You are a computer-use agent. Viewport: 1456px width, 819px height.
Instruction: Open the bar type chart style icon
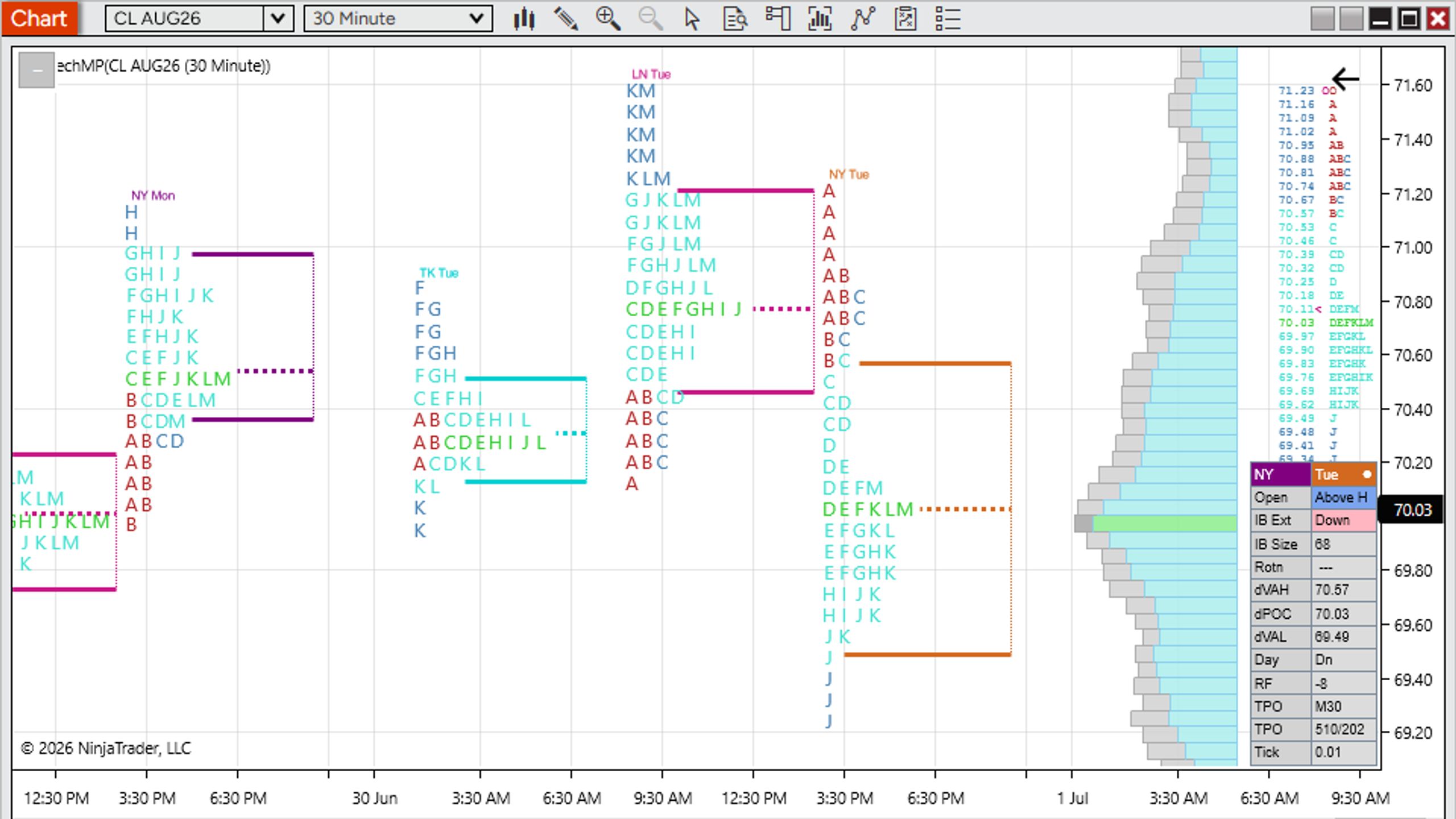point(524,19)
